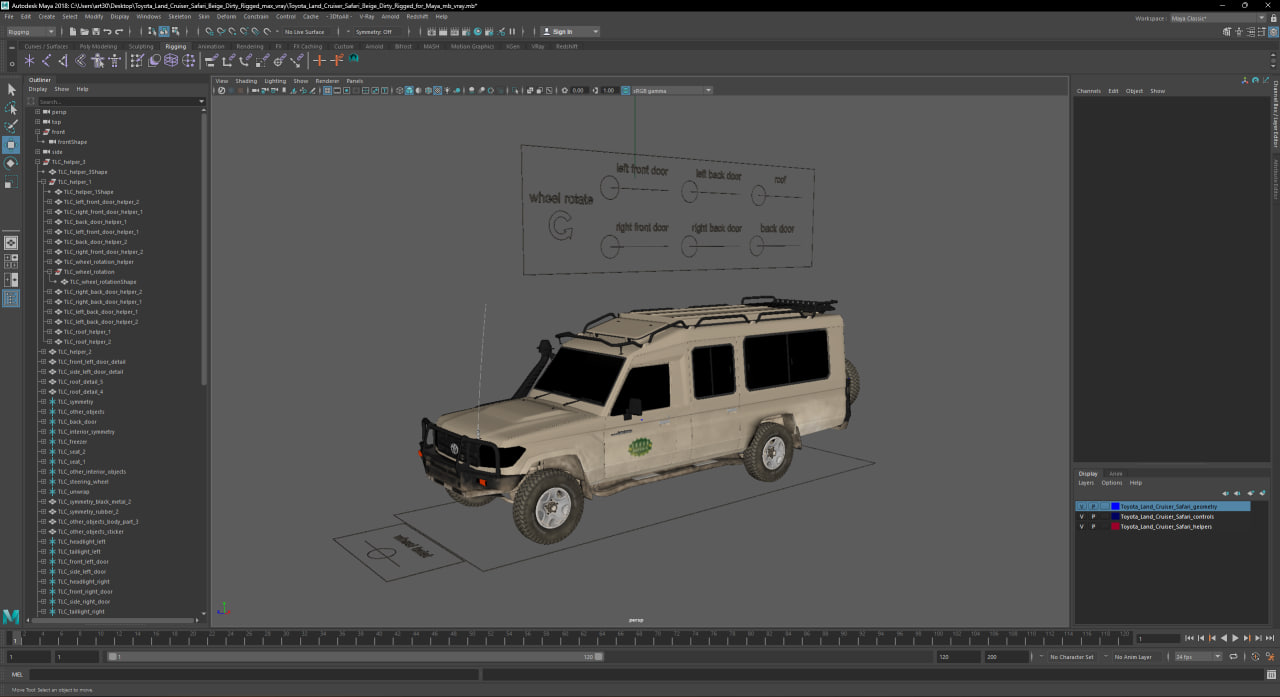The width and height of the screenshot is (1280, 697).
Task: Expand TLC_left_front_door_helper_2 in Outliner
Action: tap(49, 202)
